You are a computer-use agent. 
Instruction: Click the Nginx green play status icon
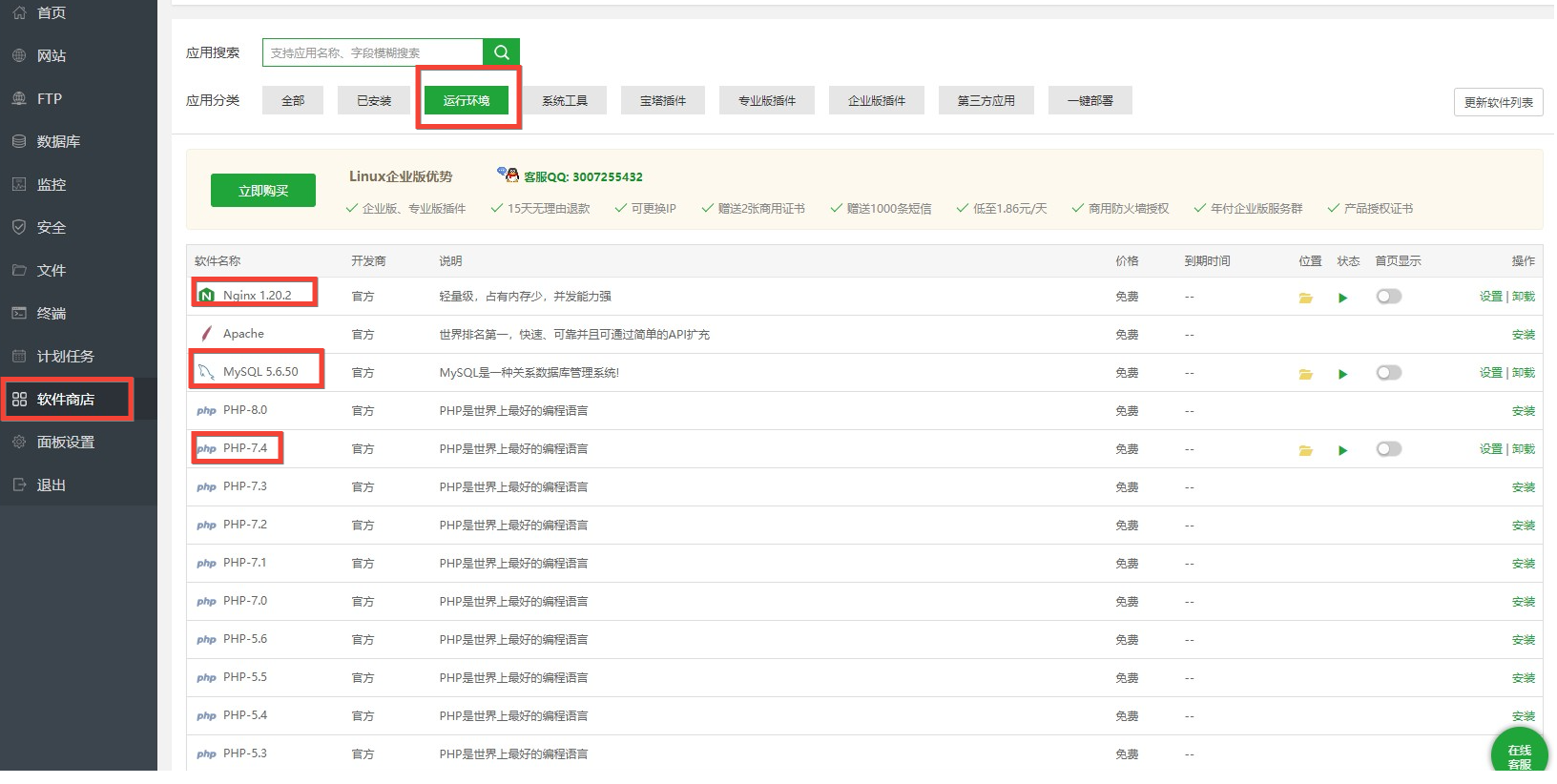(x=1342, y=298)
